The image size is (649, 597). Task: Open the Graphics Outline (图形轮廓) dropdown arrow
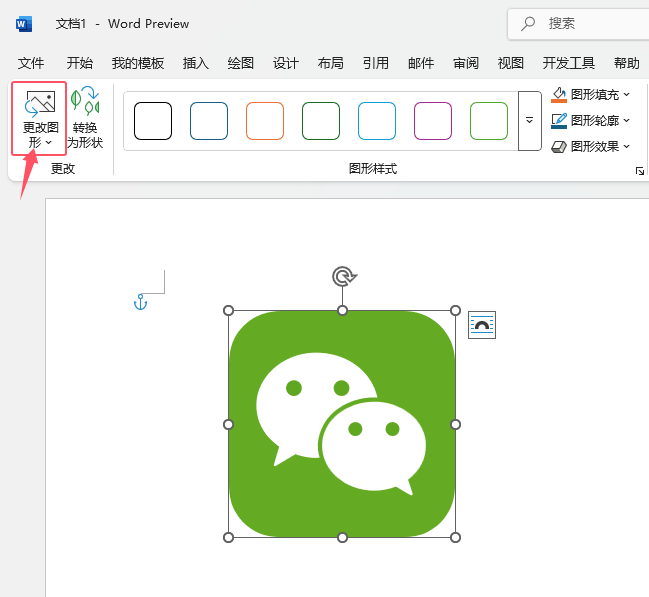[627, 120]
